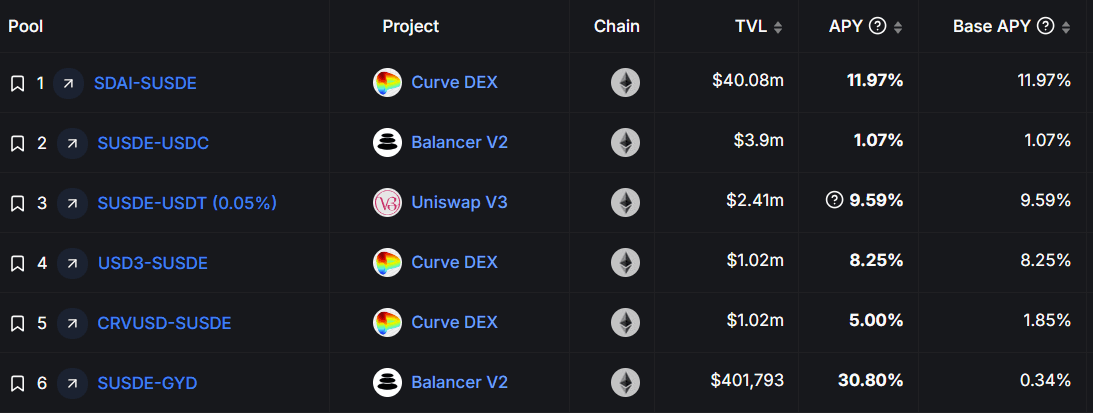The height and width of the screenshot is (413, 1093).
Task: Click the Base APY help question icon
Action: point(1046,27)
